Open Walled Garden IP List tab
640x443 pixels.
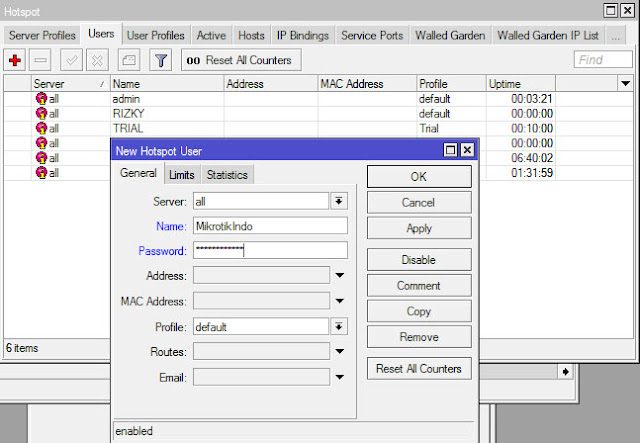(548, 36)
